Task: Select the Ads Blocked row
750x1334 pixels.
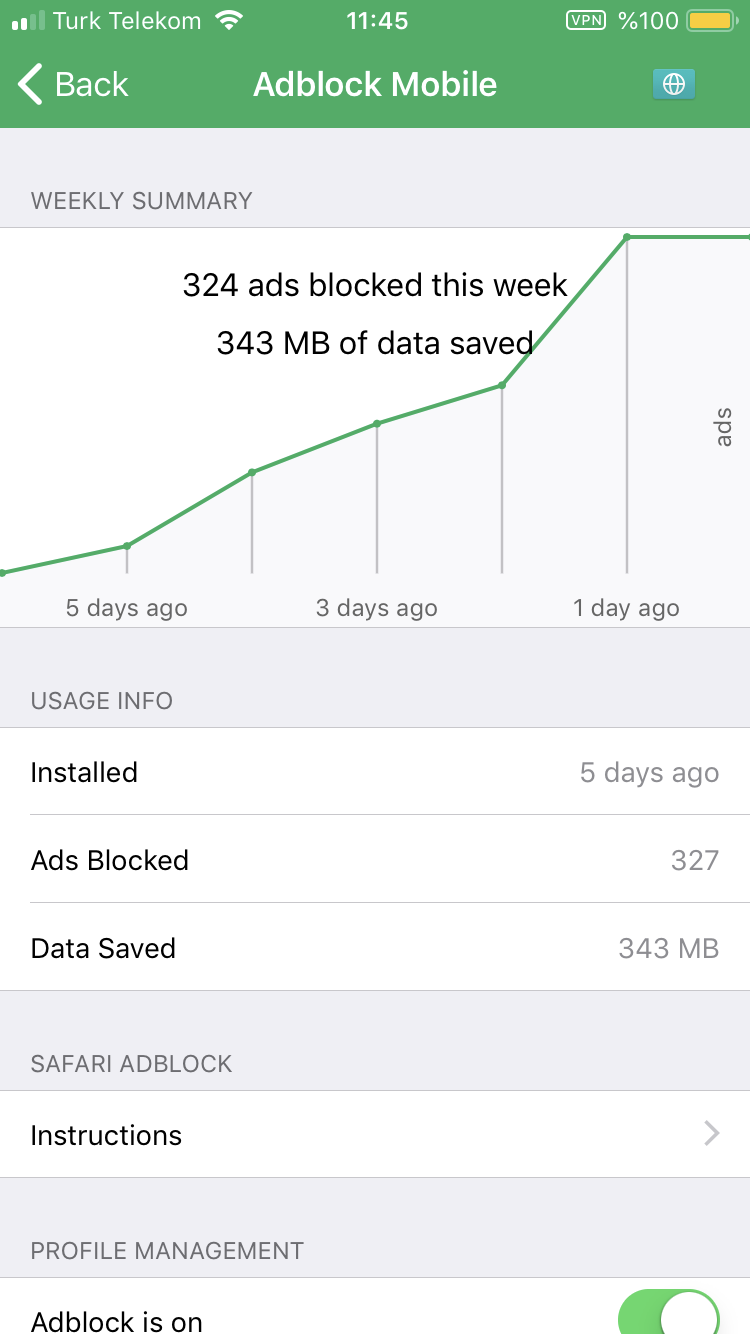Action: point(375,859)
